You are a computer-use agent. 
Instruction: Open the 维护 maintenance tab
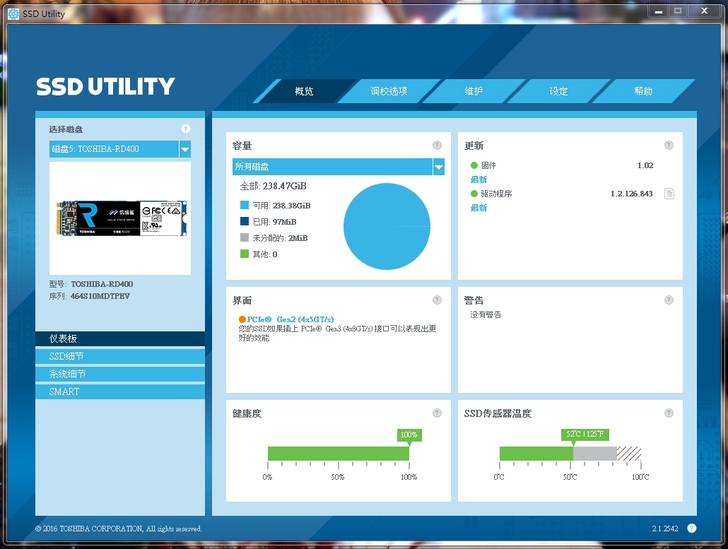(474, 91)
